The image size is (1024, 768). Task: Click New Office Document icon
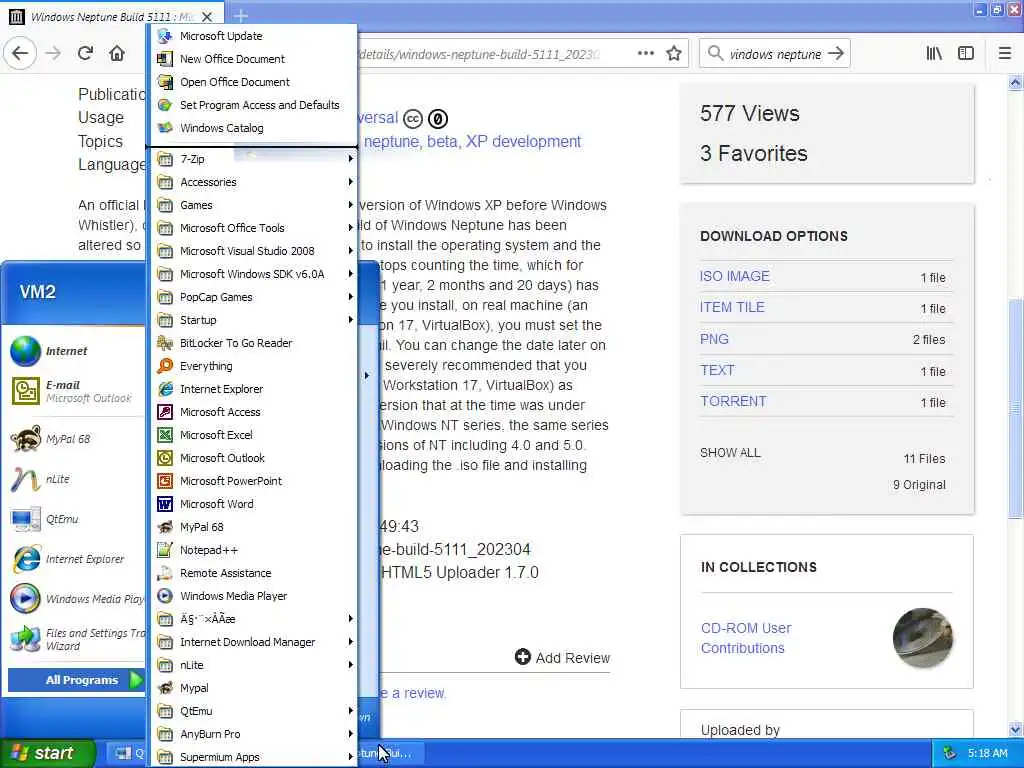pos(165,59)
